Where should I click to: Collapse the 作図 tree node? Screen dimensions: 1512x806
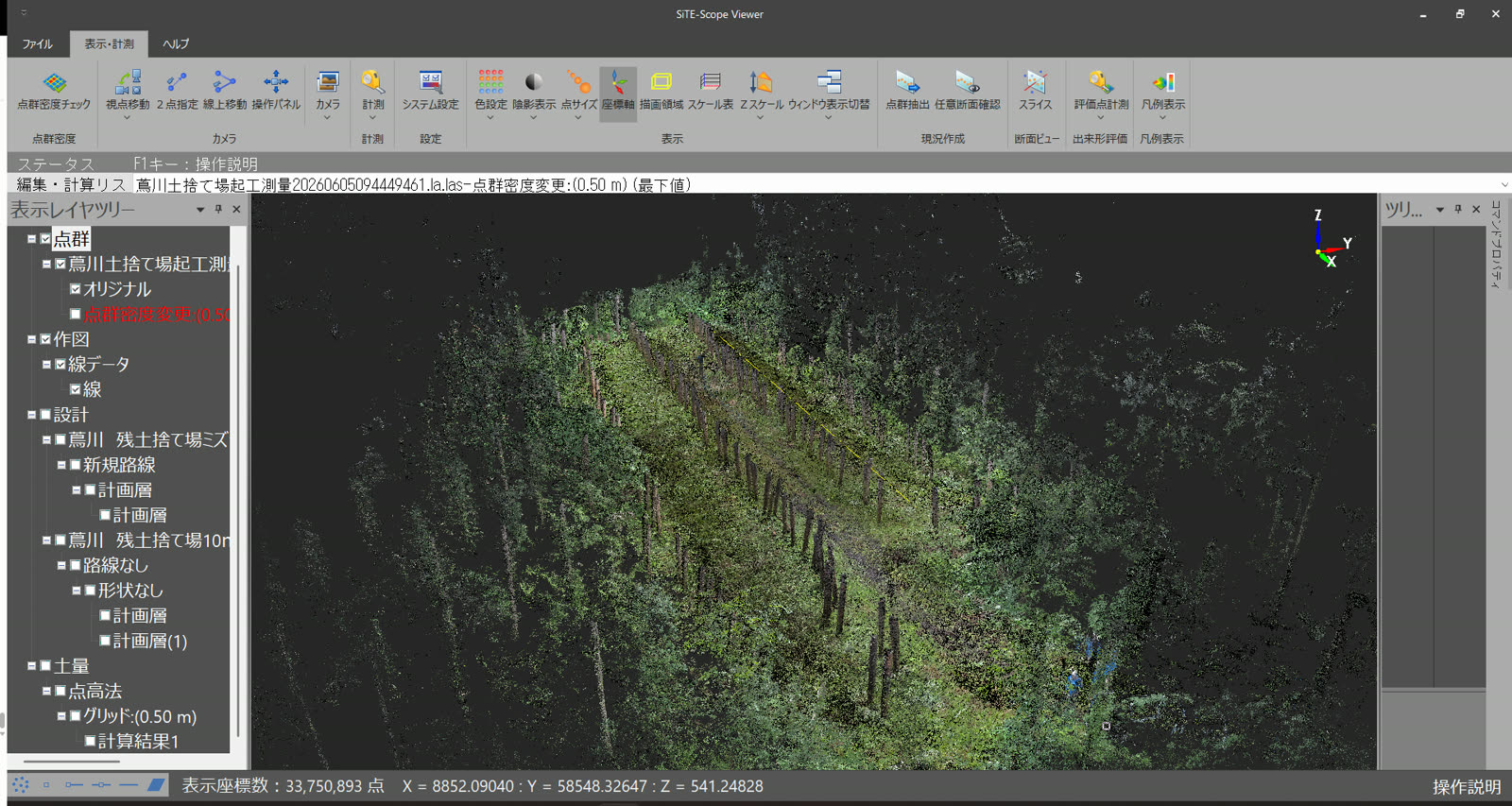click(31, 339)
